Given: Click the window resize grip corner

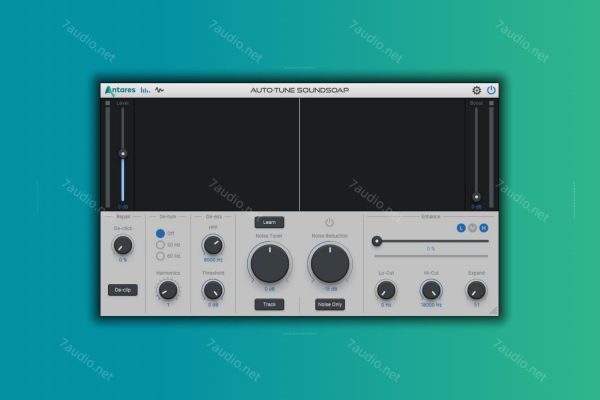Looking at the screenshot, I should [493, 310].
